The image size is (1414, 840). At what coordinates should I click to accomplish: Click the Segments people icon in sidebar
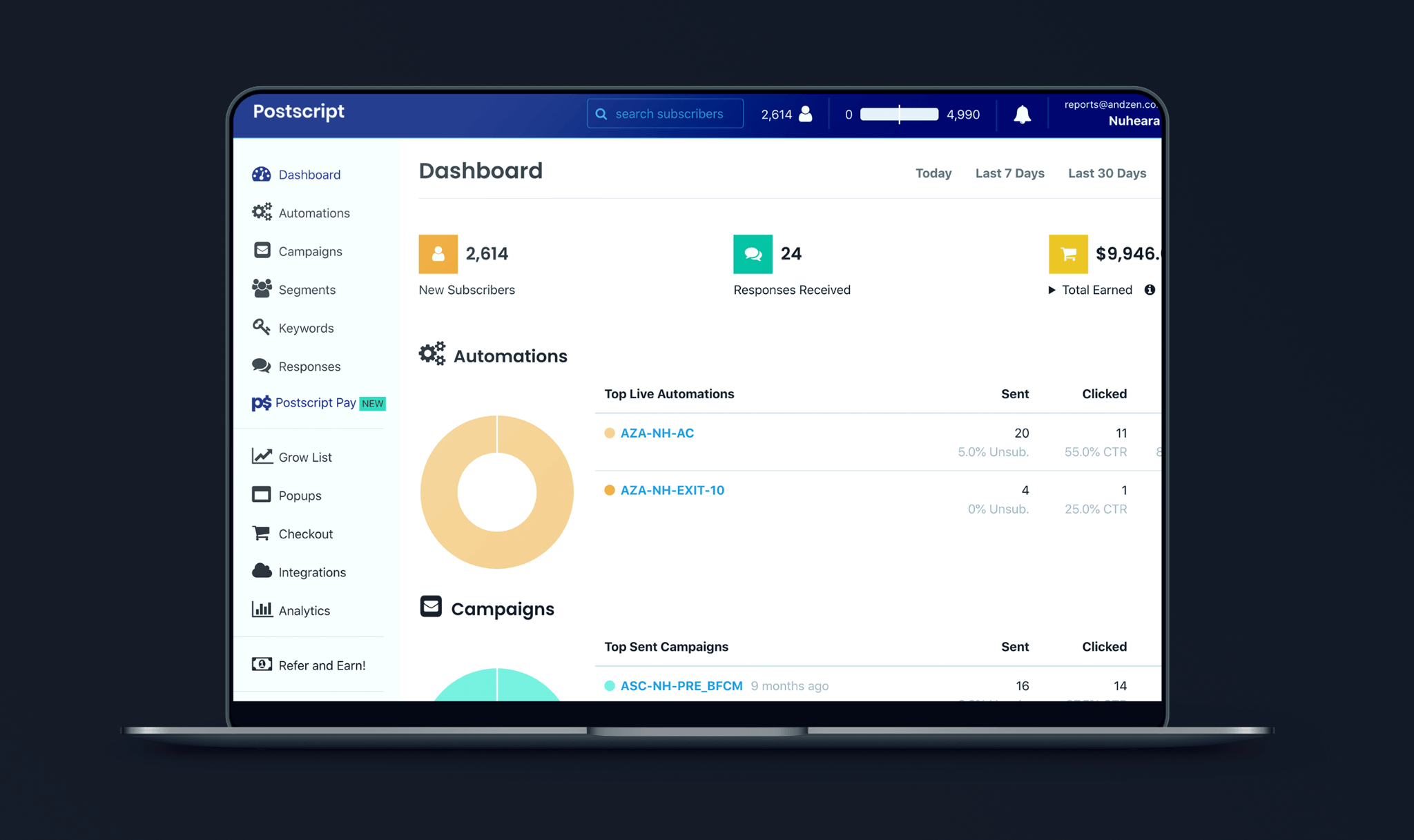coord(262,289)
